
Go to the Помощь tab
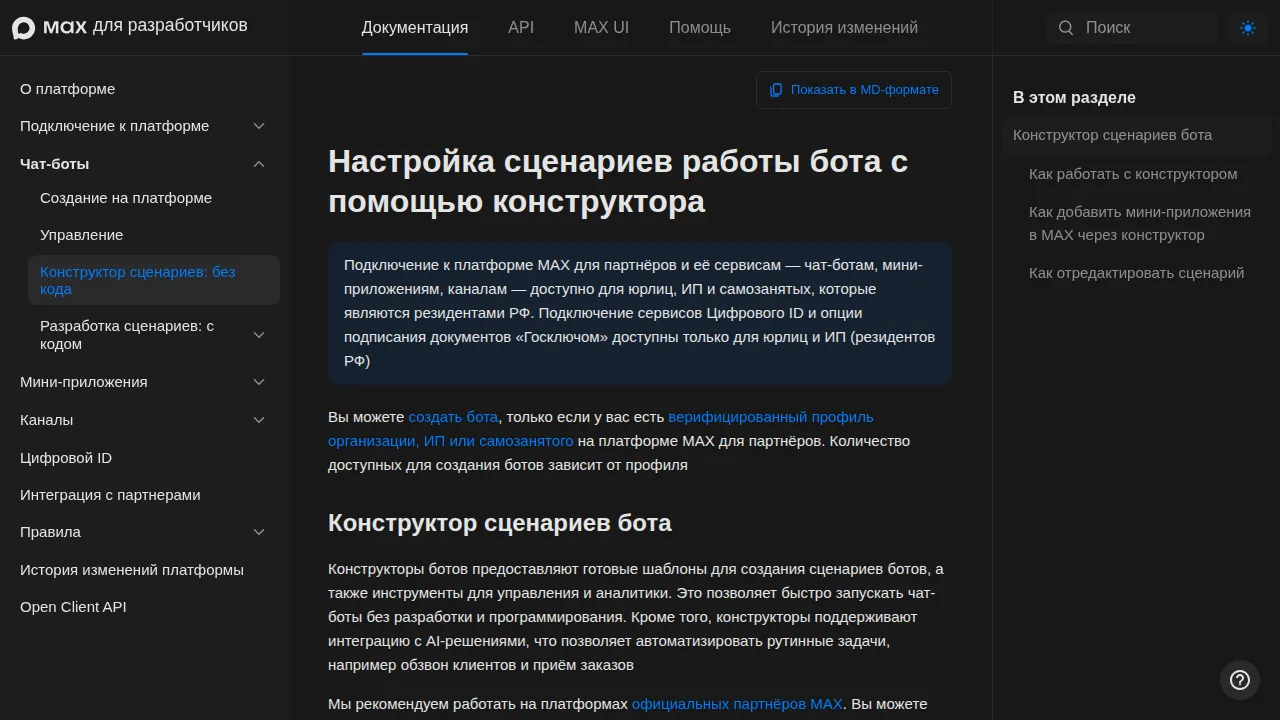pyautogui.click(x=700, y=28)
